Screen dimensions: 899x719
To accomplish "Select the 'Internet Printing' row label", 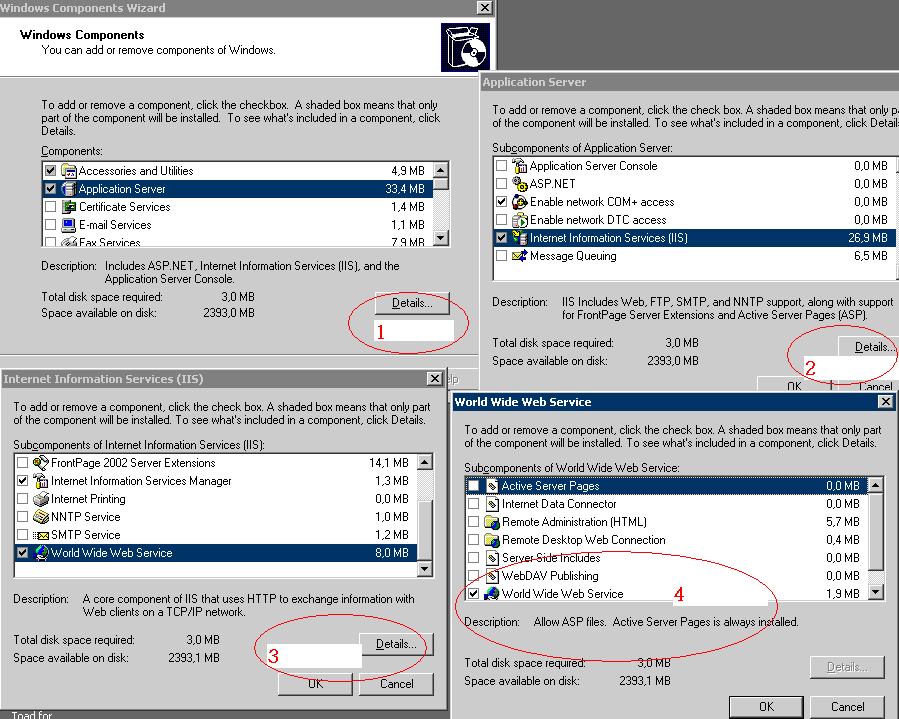I will pos(88,499).
